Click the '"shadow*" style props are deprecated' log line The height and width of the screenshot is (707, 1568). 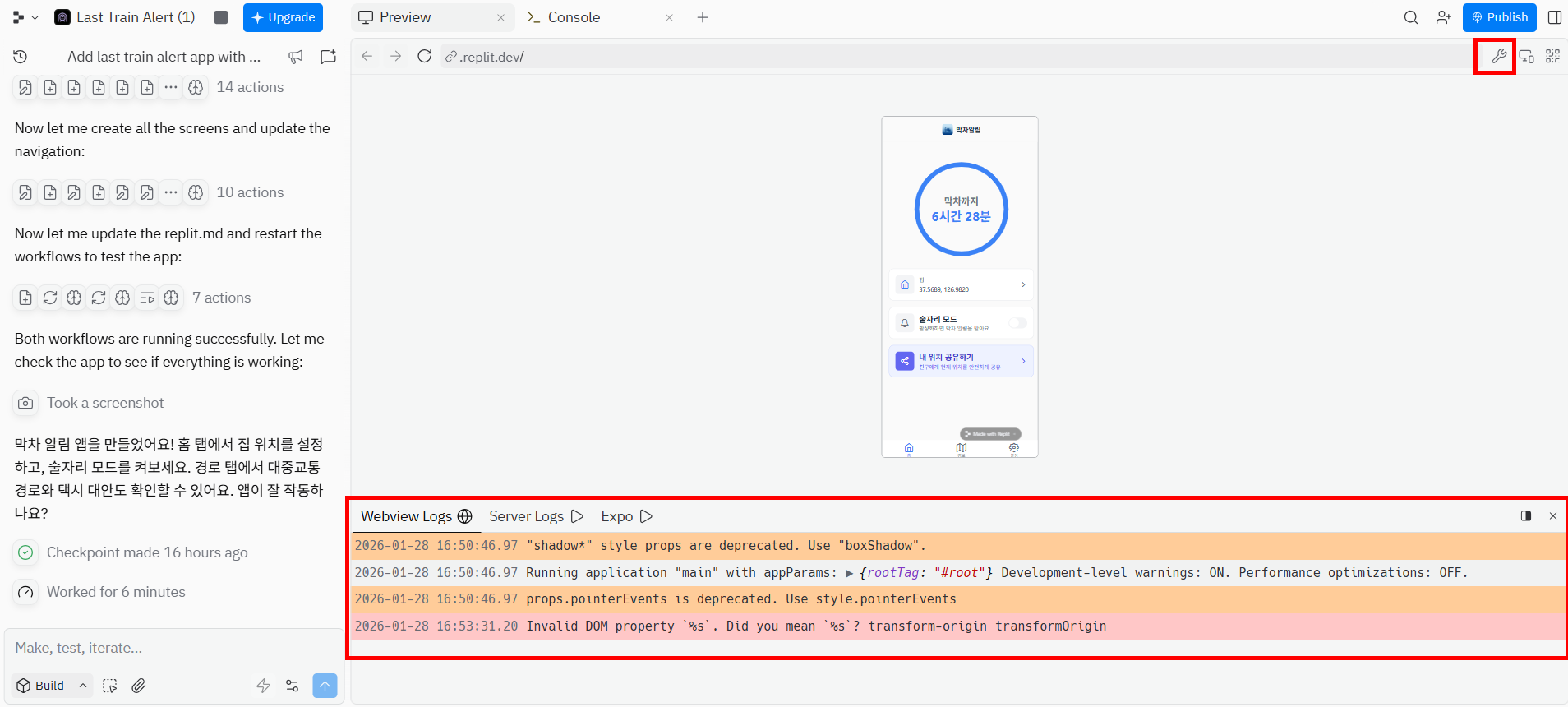pyautogui.click(x=958, y=546)
